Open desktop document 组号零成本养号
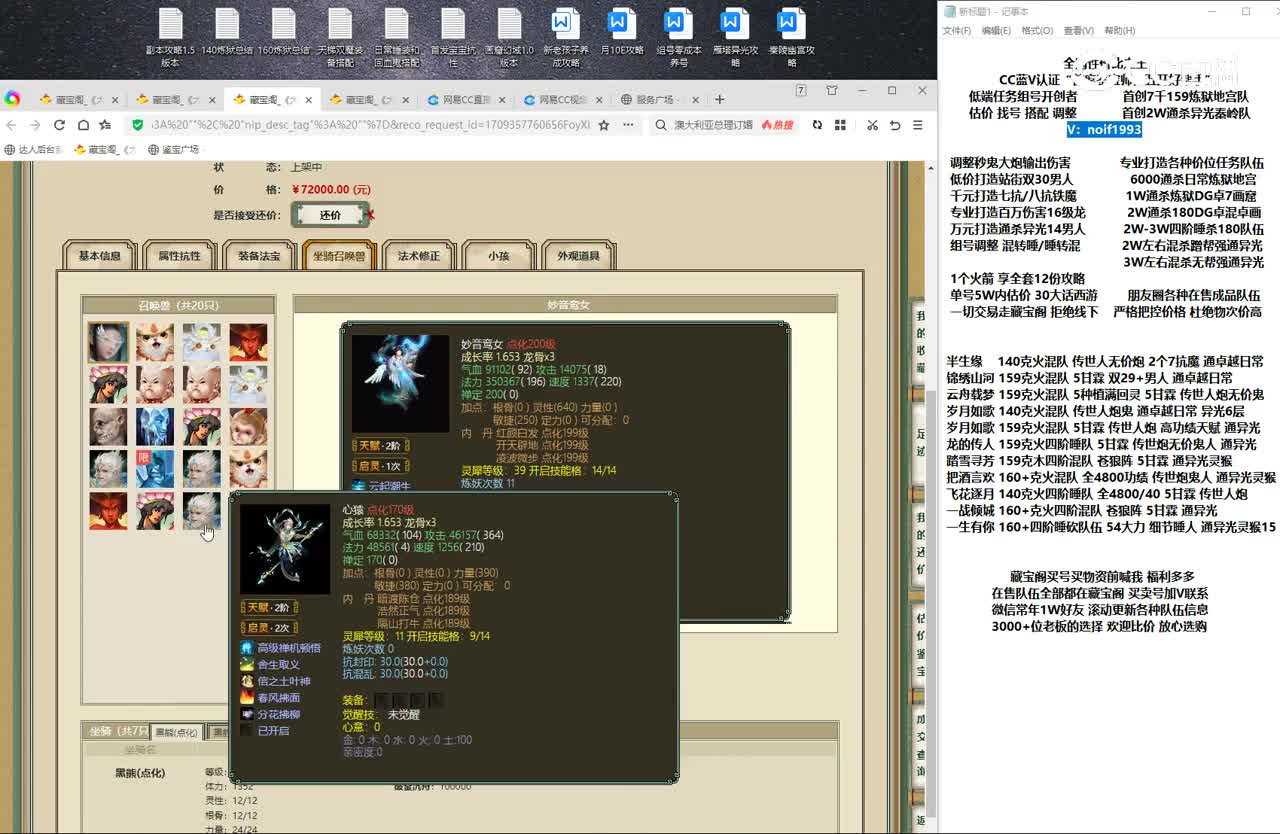The height and width of the screenshot is (834, 1280). (678, 38)
